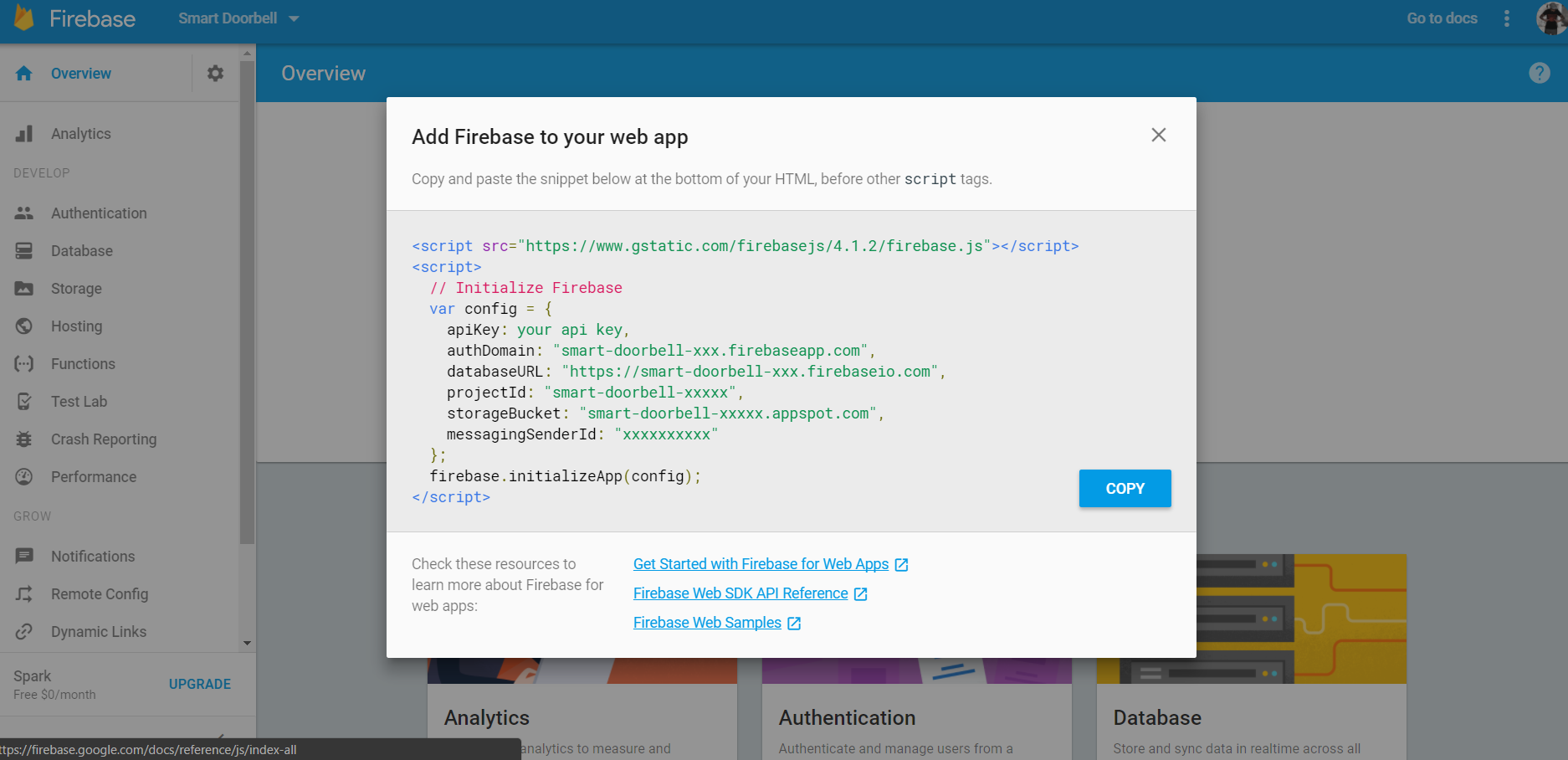Click the sidebar scrollbar down arrow
1568x760 pixels.
click(x=247, y=644)
